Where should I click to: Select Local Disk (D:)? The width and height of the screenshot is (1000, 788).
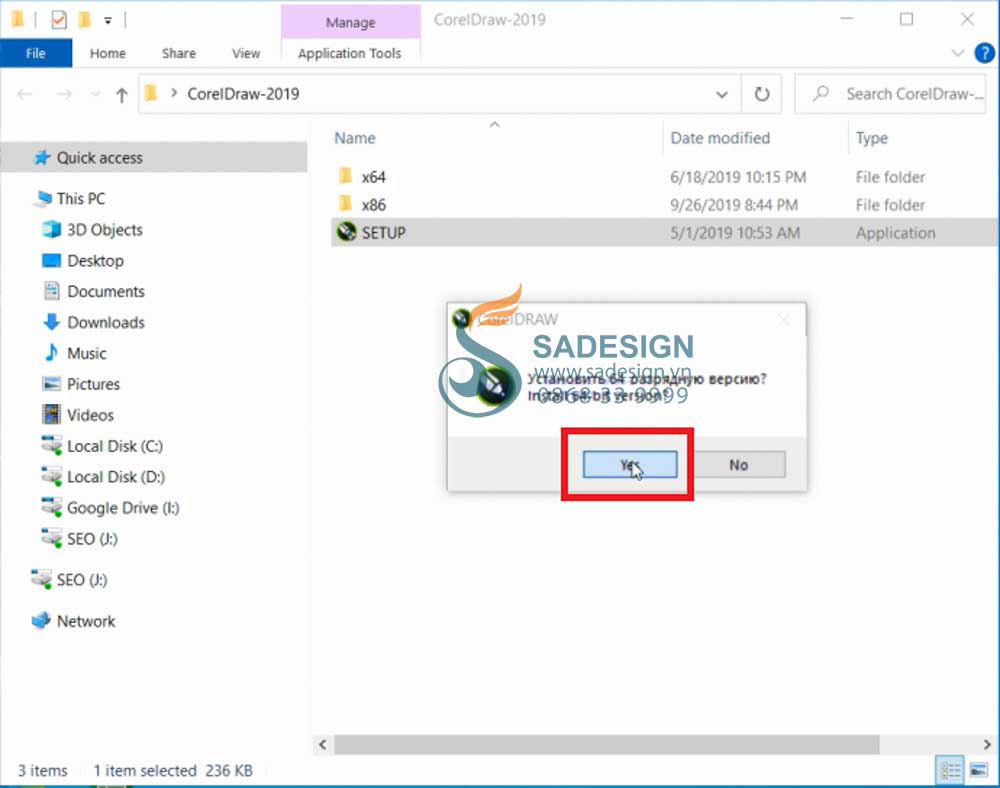pyautogui.click(x=115, y=477)
